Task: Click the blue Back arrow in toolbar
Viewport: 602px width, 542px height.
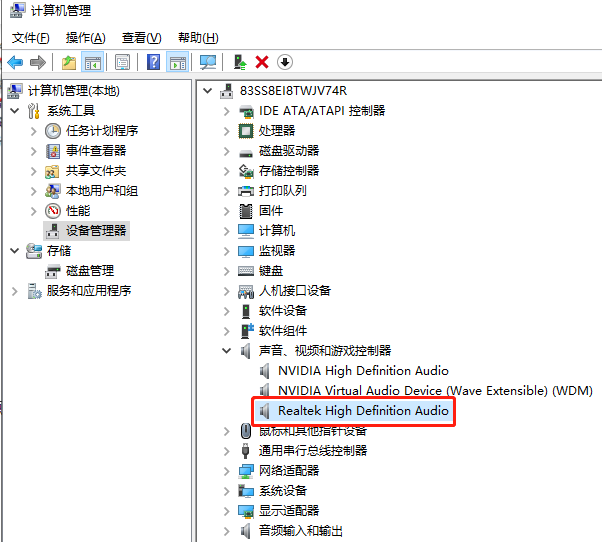Action: (x=15, y=62)
